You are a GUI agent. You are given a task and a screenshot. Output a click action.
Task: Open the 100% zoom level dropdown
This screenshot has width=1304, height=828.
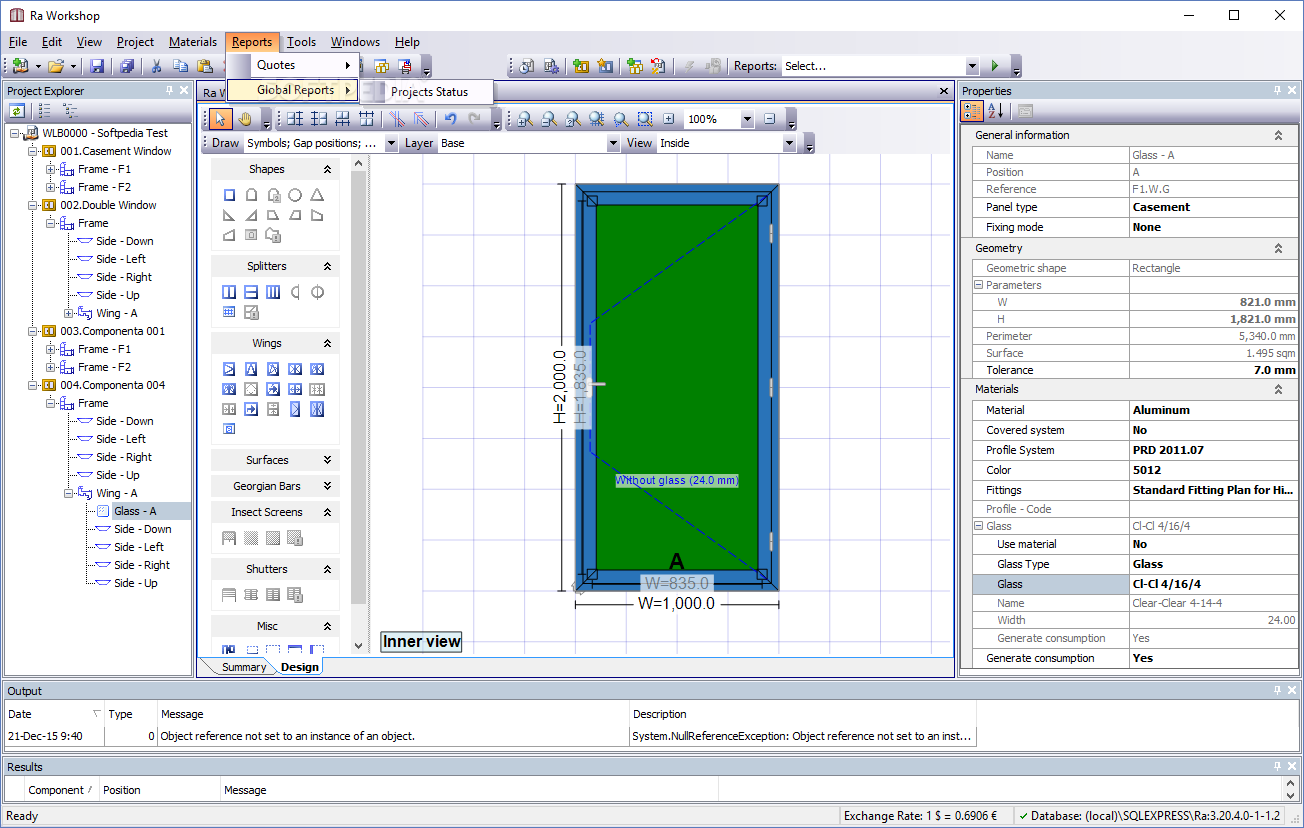[746, 119]
